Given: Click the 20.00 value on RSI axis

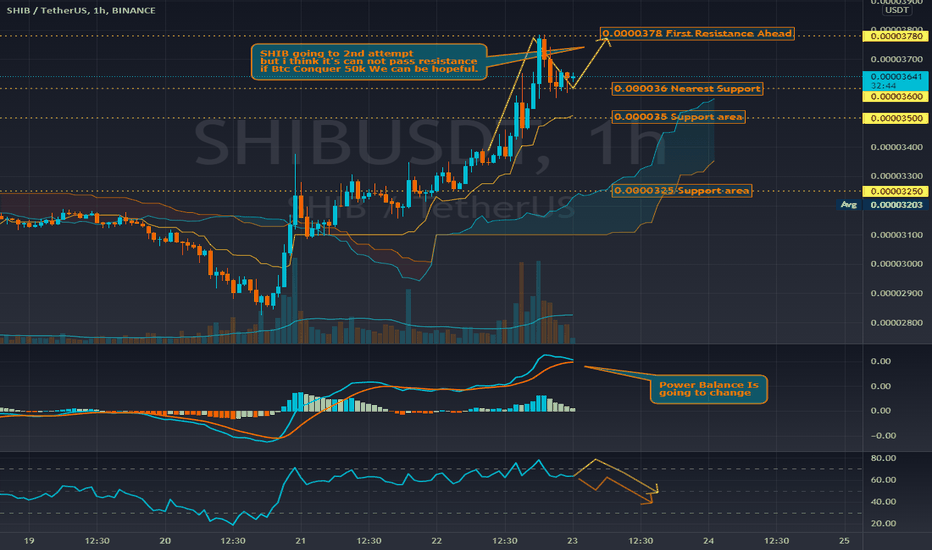Looking at the screenshot, I should point(883,523).
